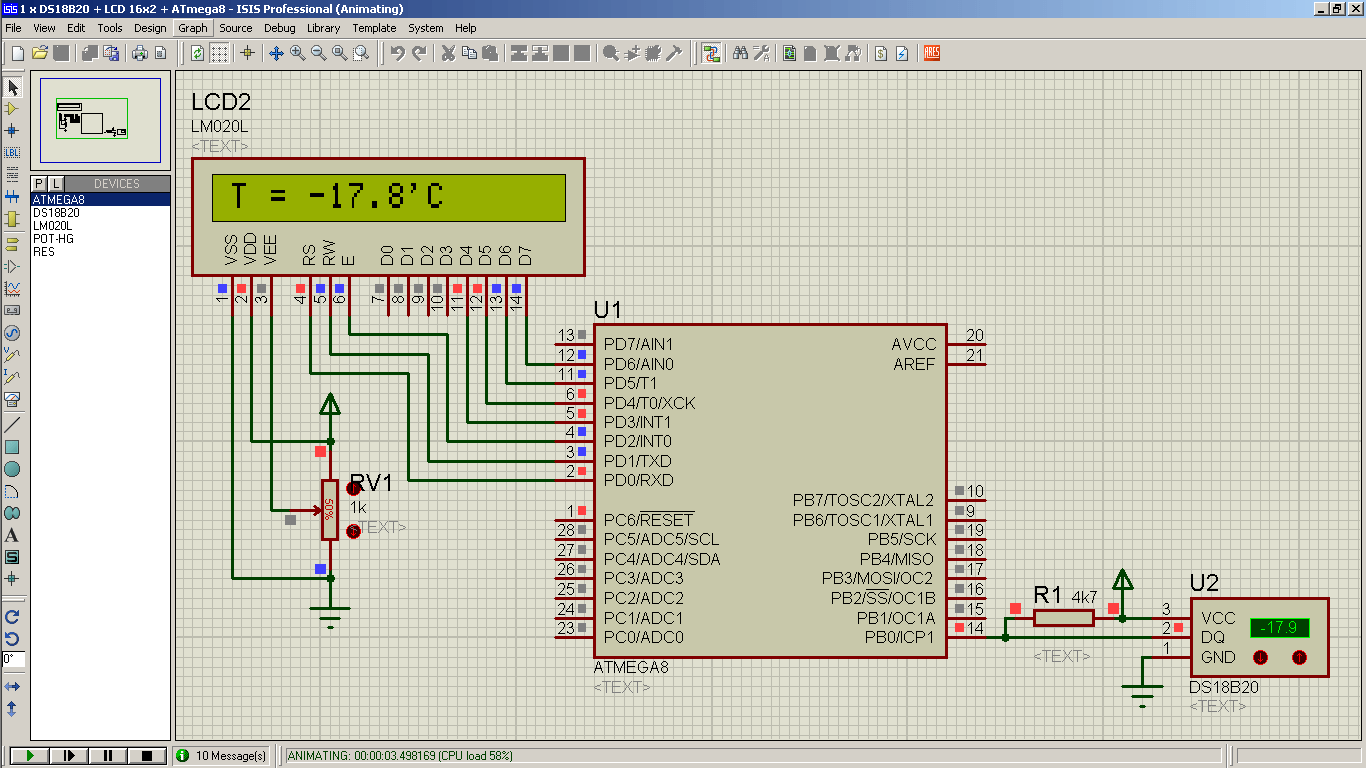
Task: Raise the RV1 potentiometer wiper value
Action: coord(353,489)
